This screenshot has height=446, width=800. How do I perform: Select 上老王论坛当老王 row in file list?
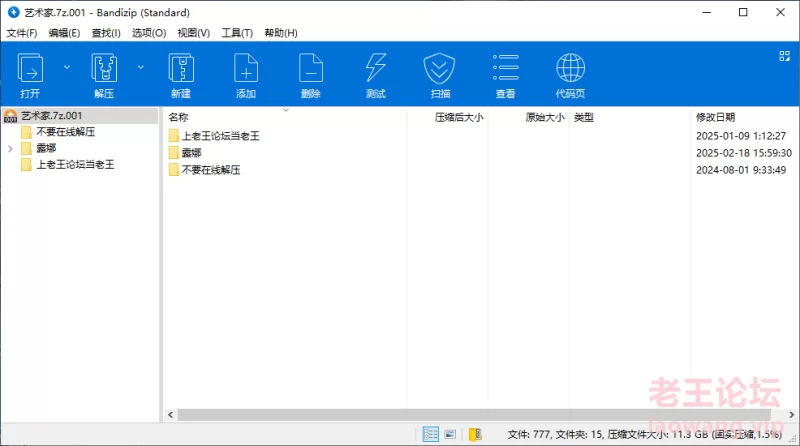(x=221, y=136)
